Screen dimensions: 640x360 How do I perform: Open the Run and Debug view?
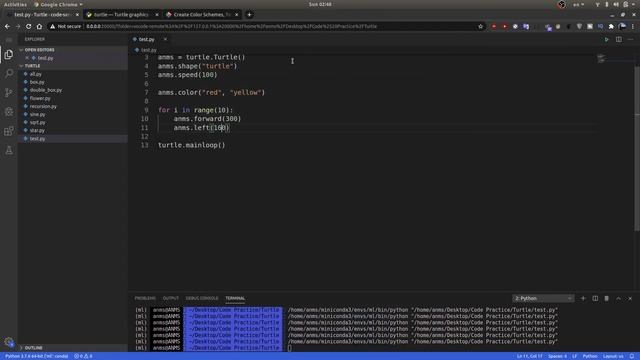click(9, 111)
